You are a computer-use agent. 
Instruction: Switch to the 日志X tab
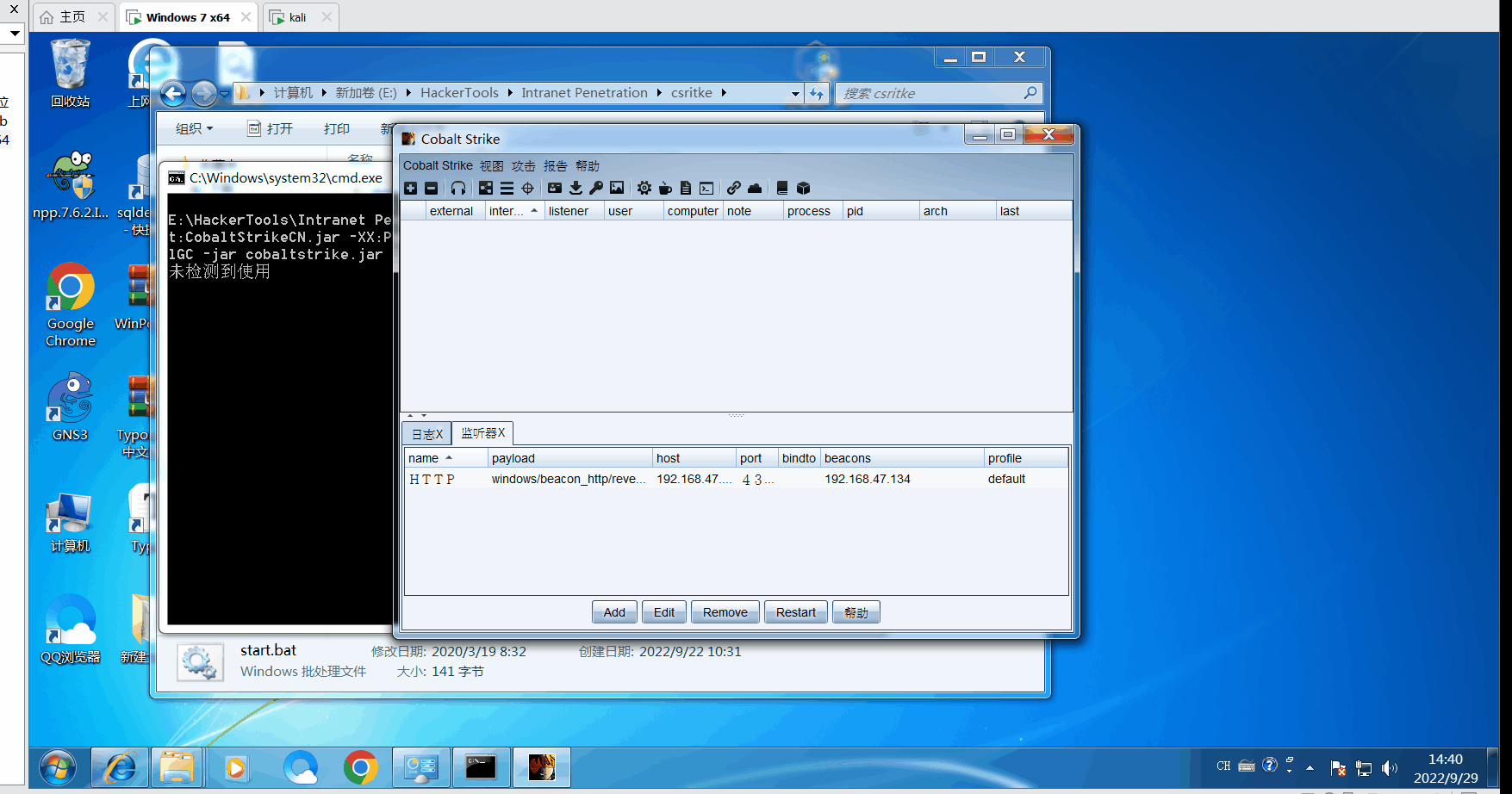click(427, 434)
